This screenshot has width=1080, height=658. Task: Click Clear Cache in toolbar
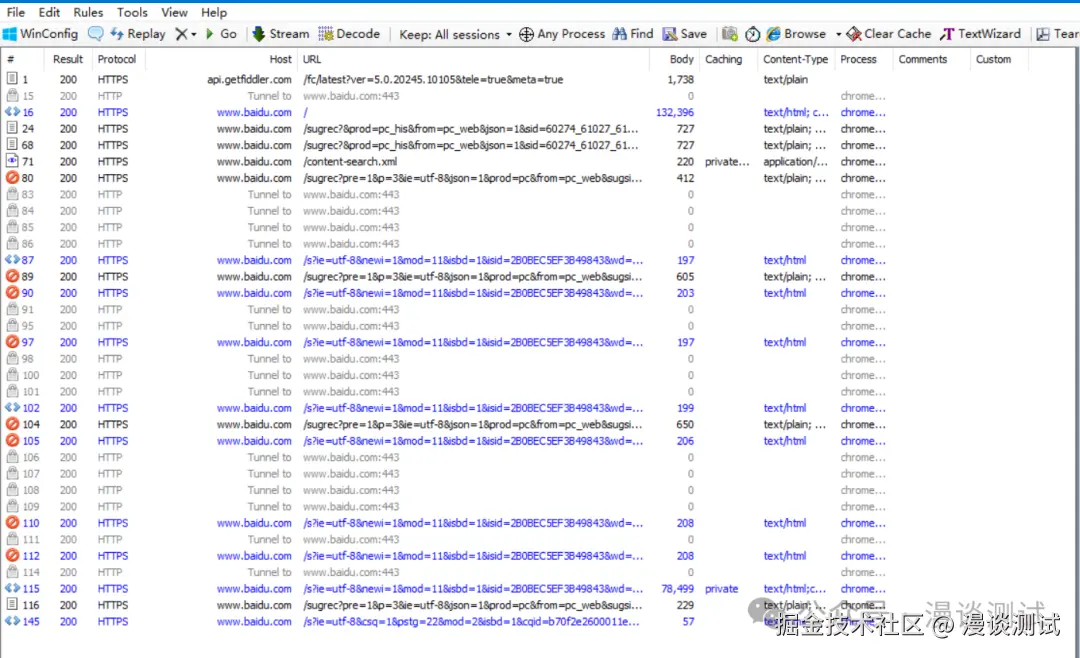[889, 34]
